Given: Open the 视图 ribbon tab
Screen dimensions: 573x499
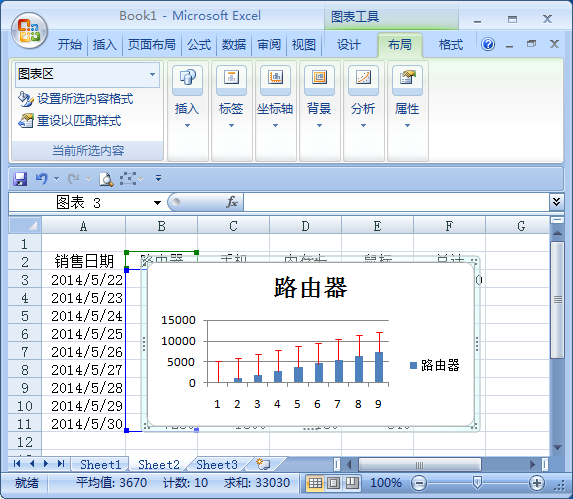Looking at the screenshot, I should pyautogui.click(x=304, y=45).
